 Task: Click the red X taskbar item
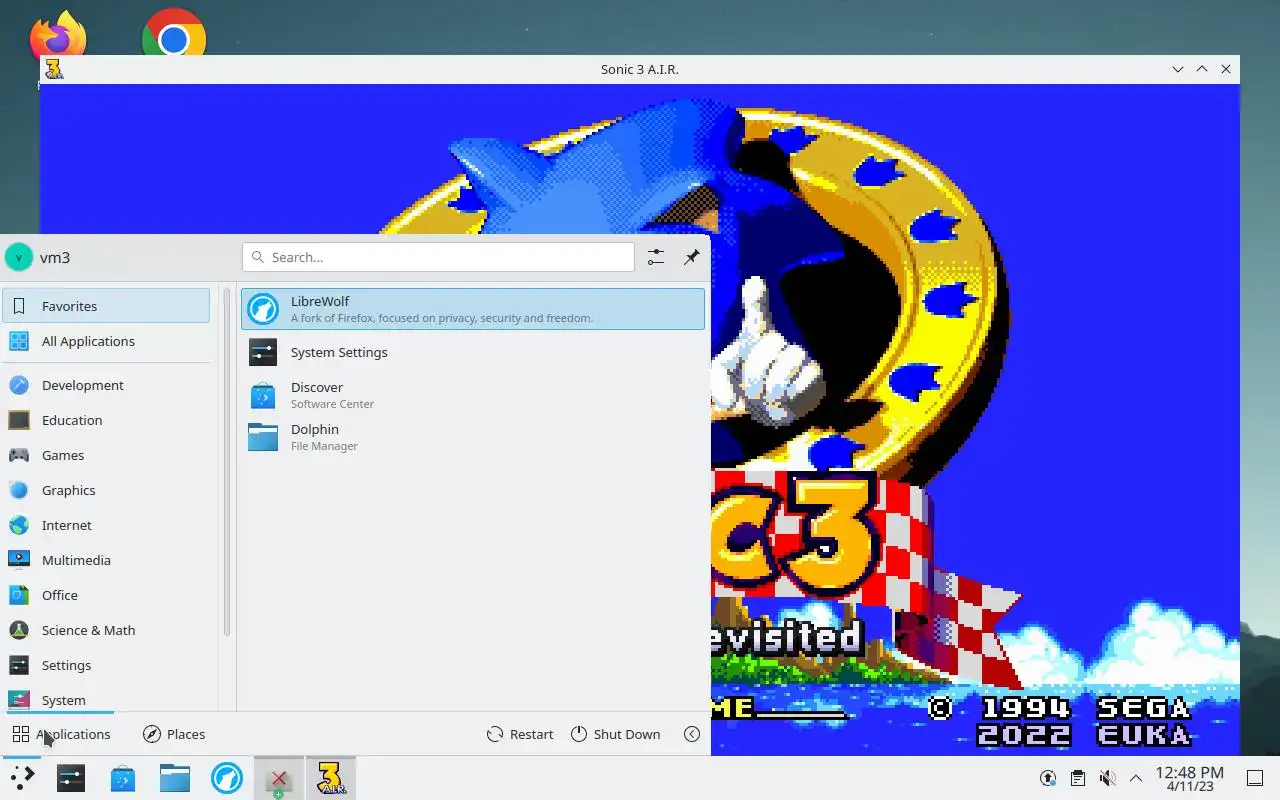279,778
